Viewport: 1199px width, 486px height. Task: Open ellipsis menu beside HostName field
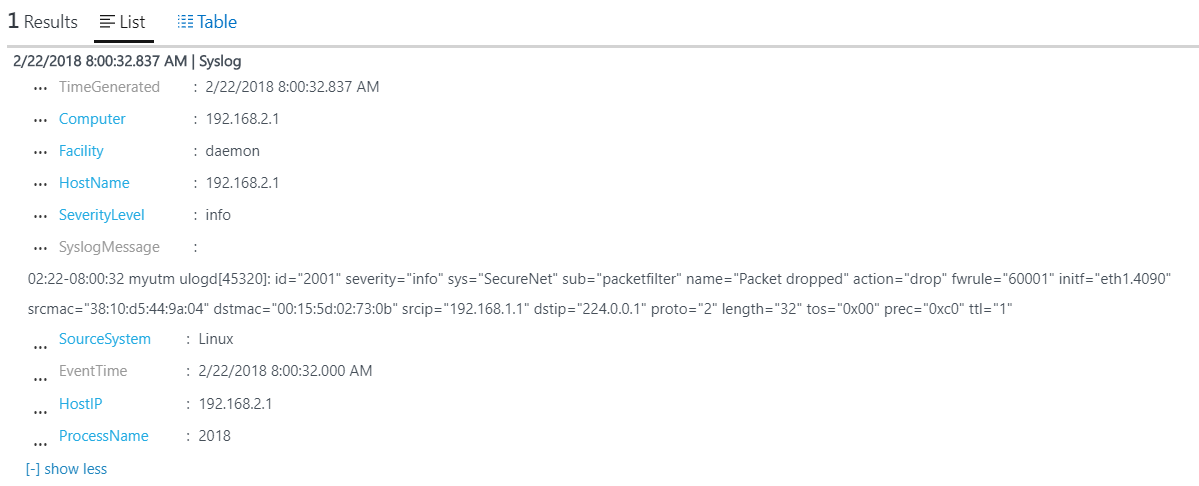(x=41, y=186)
